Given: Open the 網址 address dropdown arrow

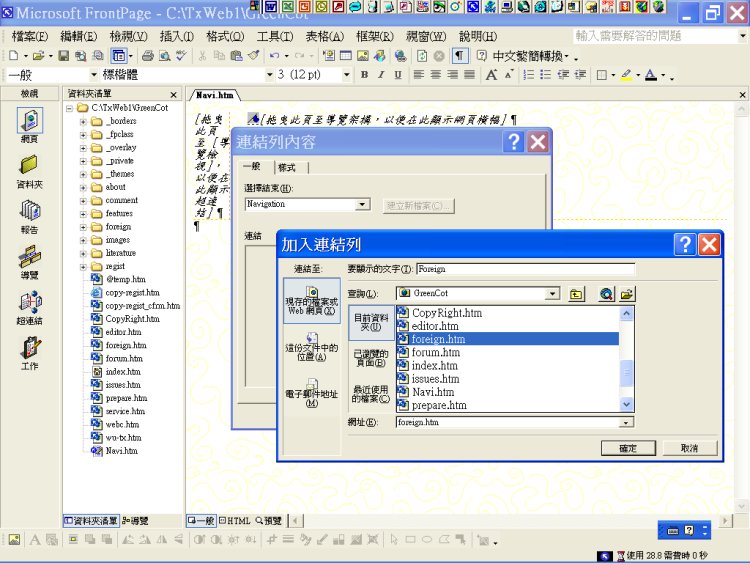Looking at the screenshot, I should [x=627, y=423].
